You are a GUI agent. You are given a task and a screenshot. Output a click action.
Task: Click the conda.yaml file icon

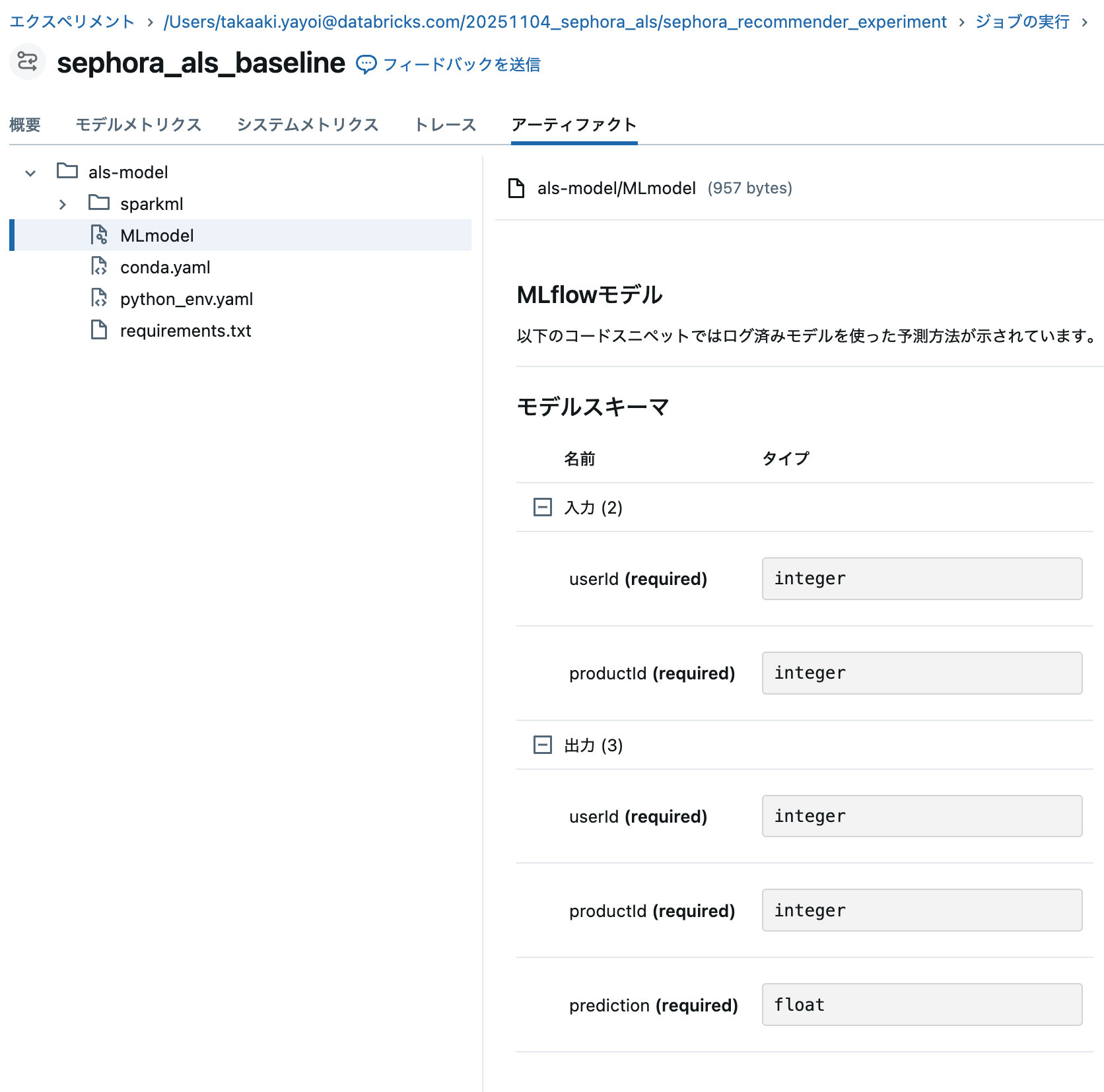(99, 266)
